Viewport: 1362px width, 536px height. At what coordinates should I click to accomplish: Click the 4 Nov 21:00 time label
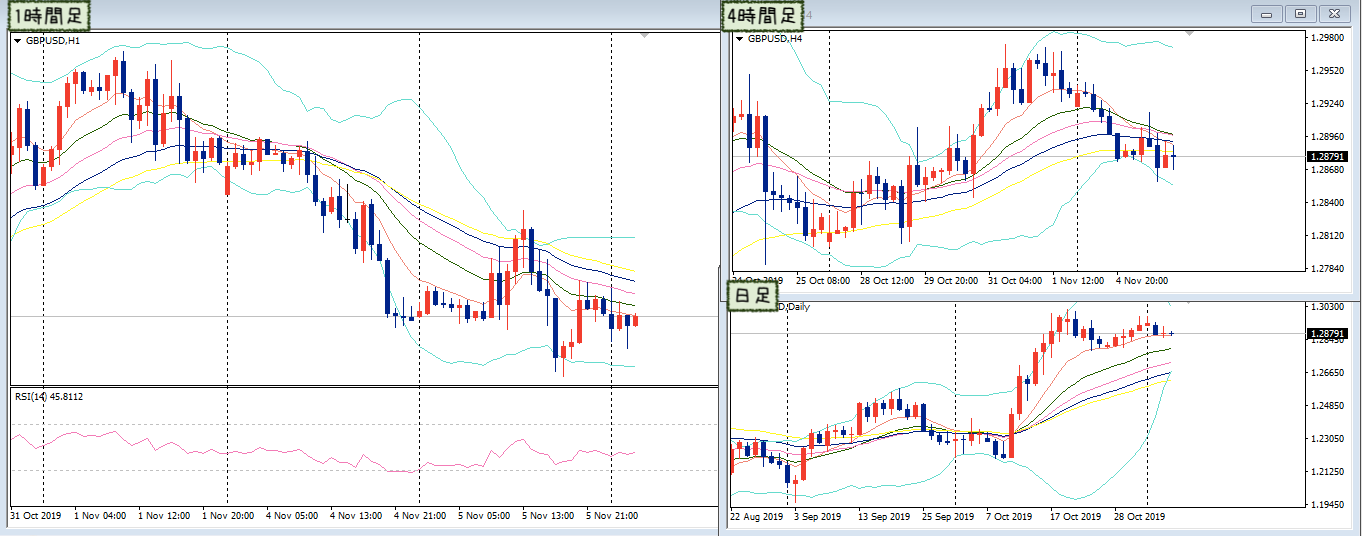(420, 516)
